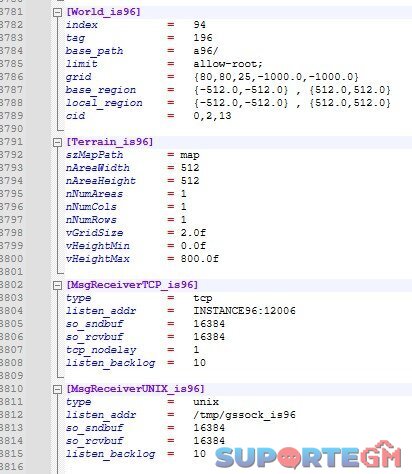This screenshot has width=412, height=474.
Task: Click the value 94 of the index key
Action: pyautogui.click(x=199, y=25)
